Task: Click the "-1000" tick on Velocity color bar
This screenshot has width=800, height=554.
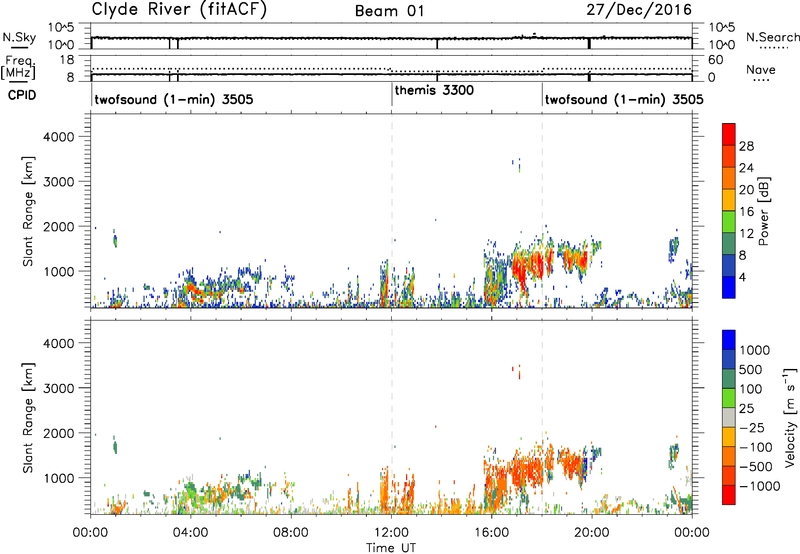Action: (x=760, y=486)
